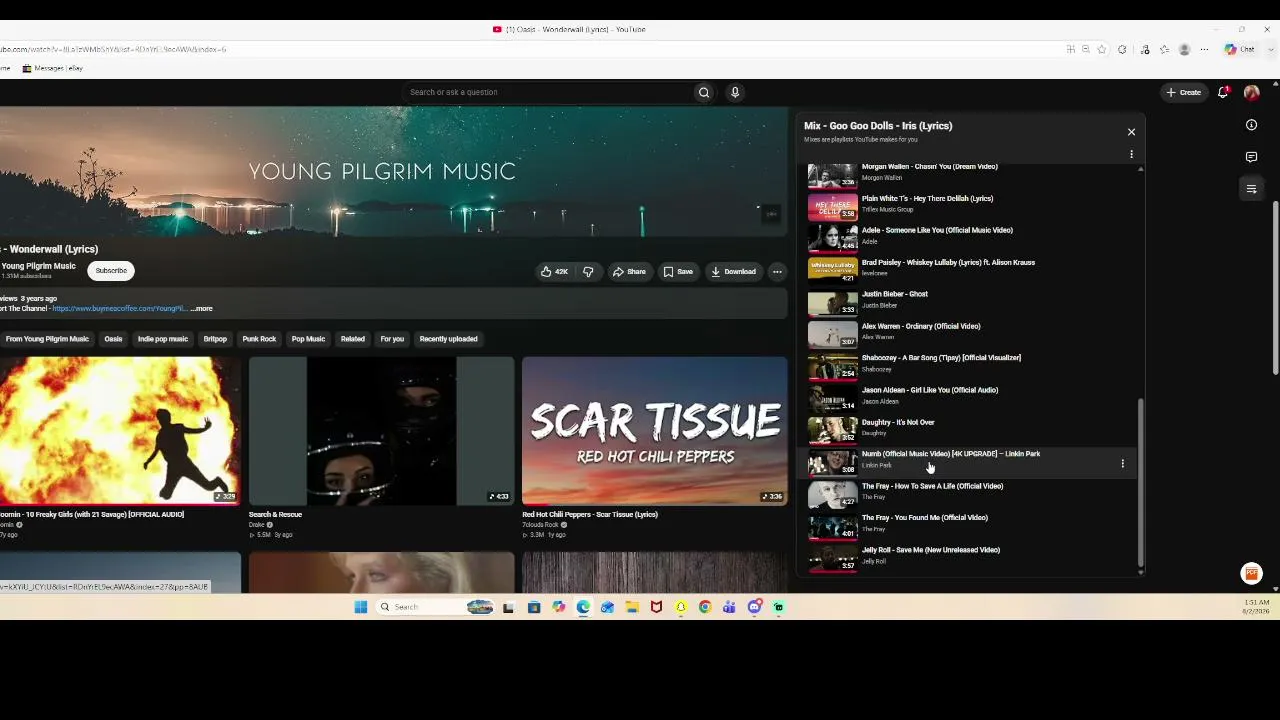Bookmark this page with the star icon

[1102, 49]
